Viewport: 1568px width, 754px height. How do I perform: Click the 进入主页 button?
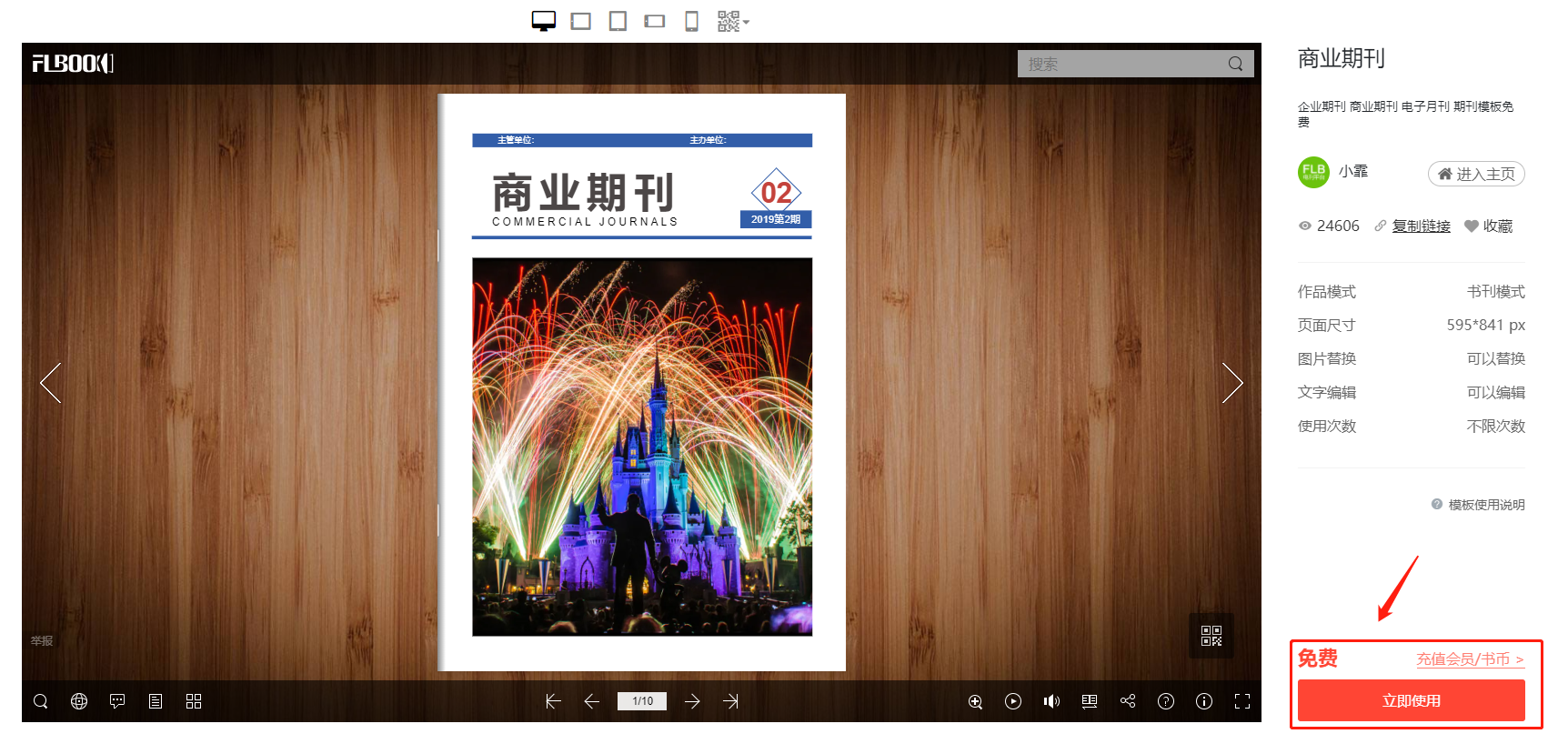point(1476,174)
